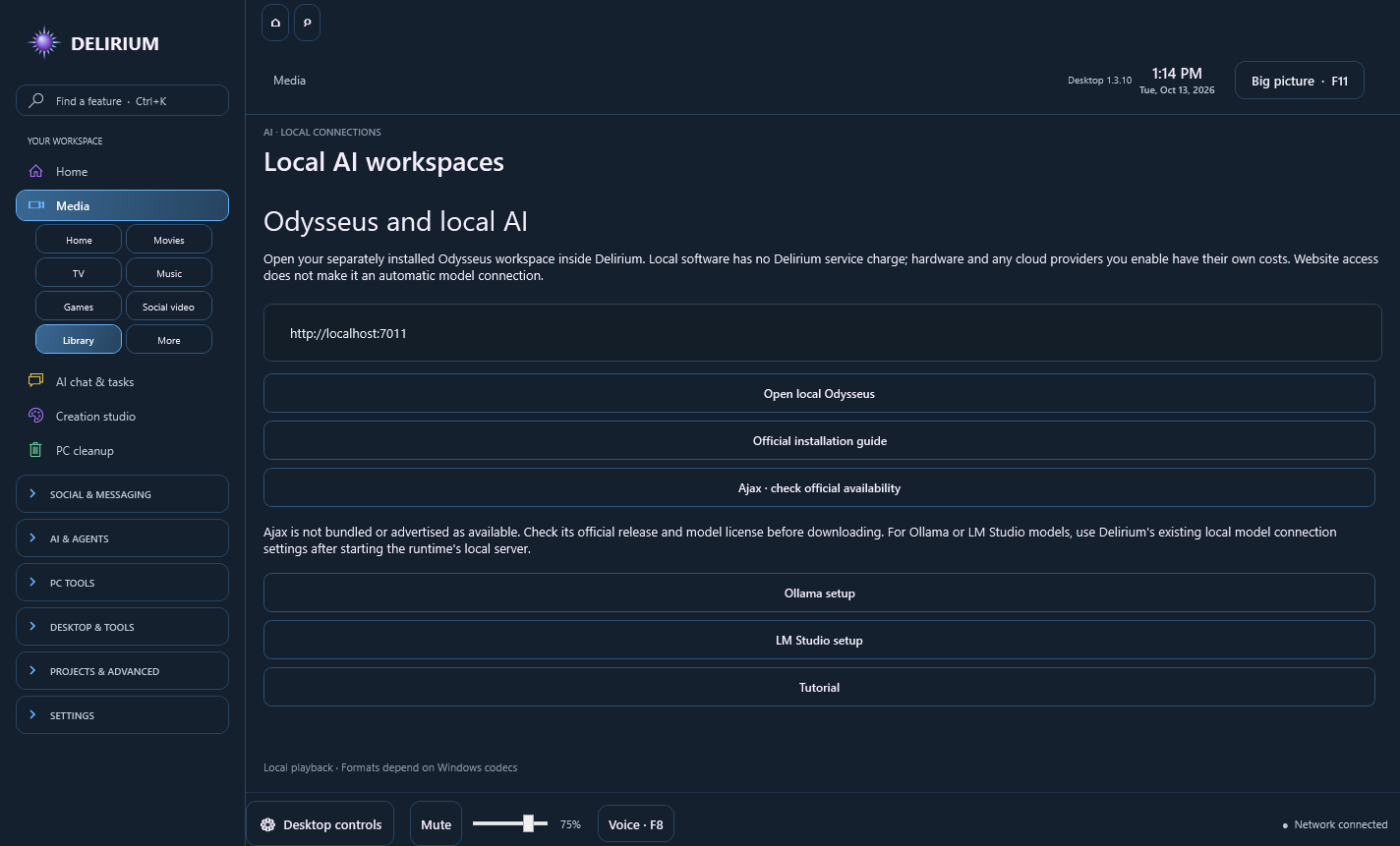Open LM Studio setup

click(819, 640)
